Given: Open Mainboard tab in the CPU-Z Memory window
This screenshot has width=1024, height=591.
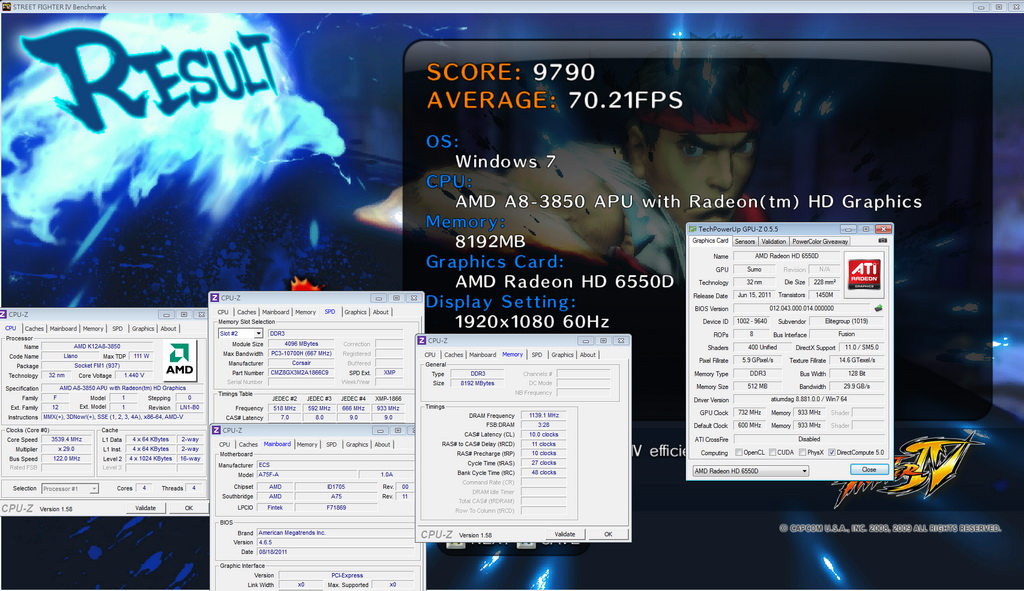Looking at the screenshot, I should click(x=483, y=355).
